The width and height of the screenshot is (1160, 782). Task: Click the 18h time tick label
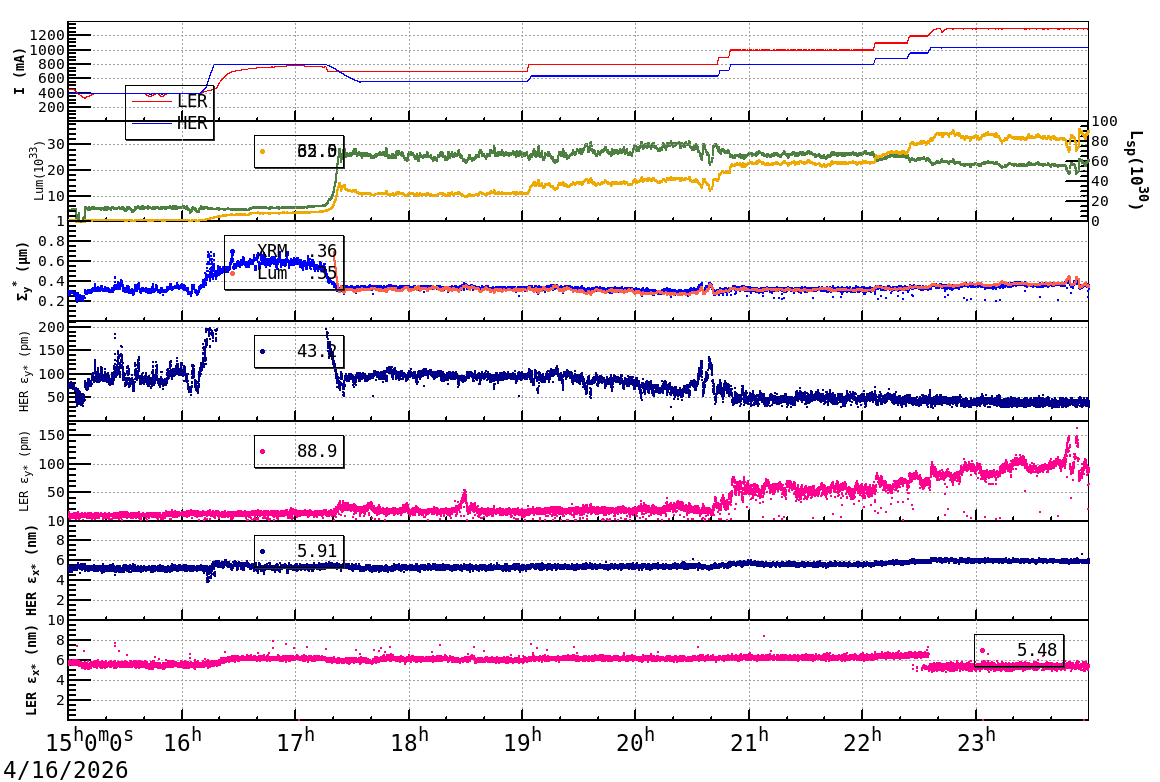409,741
